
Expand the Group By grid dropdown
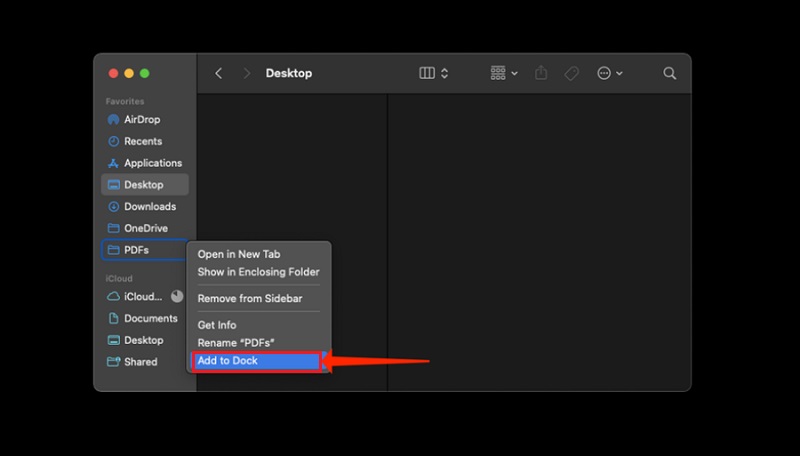tap(504, 73)
